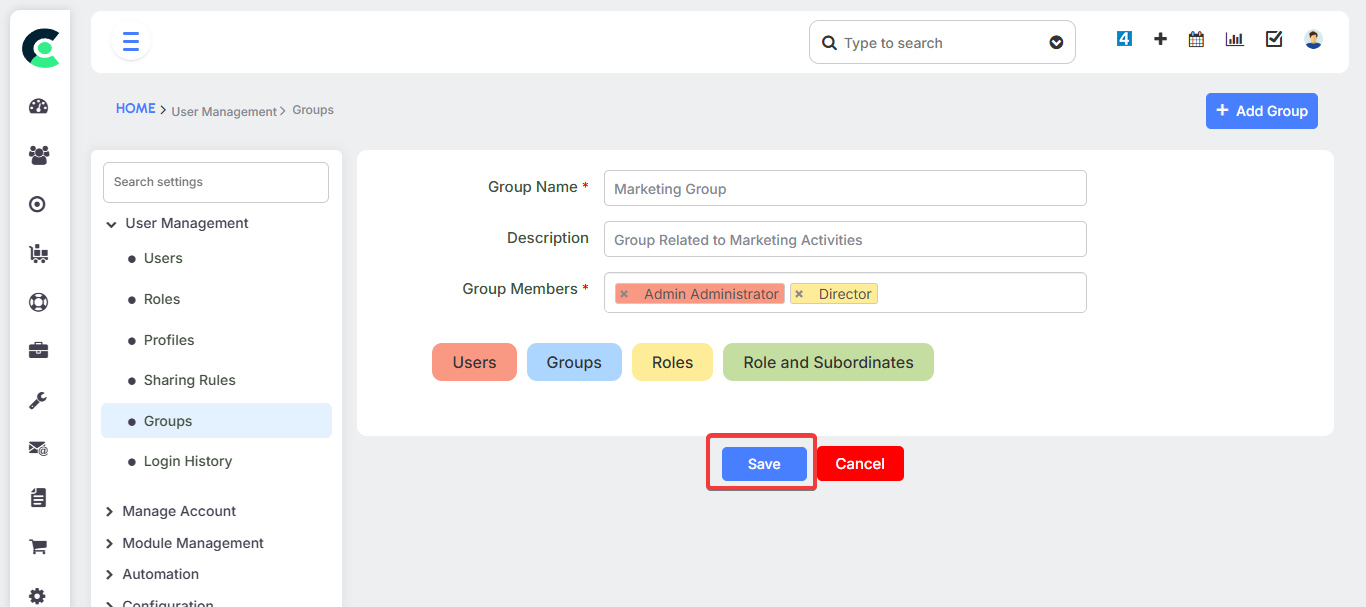Click the Group Name input field

(x=844, y=188)
